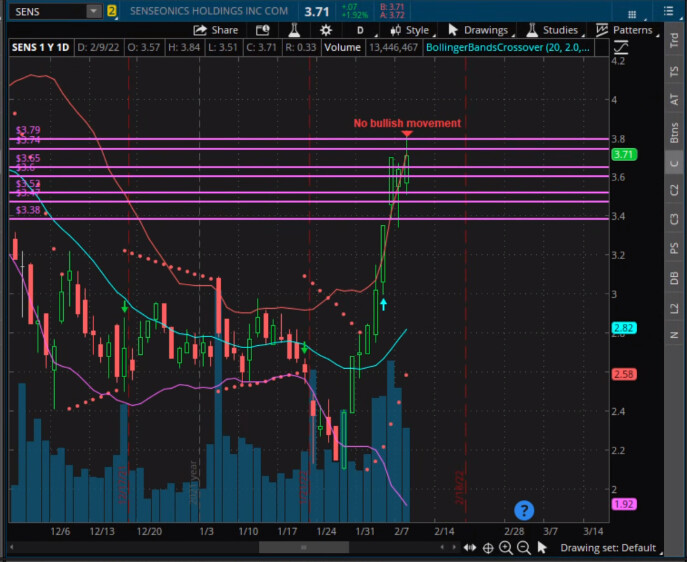Click the cyan 2.82 price bubble
Viewport: 687px width, 562px height.
[x=623, y=328]
